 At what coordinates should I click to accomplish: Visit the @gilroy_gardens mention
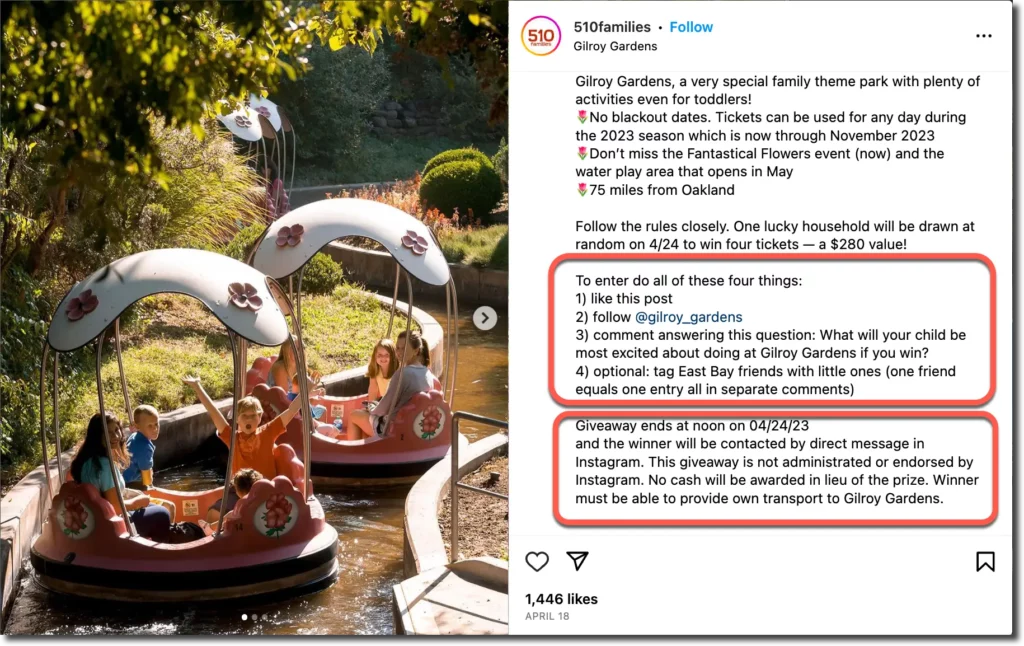click(x=688, y=317)
